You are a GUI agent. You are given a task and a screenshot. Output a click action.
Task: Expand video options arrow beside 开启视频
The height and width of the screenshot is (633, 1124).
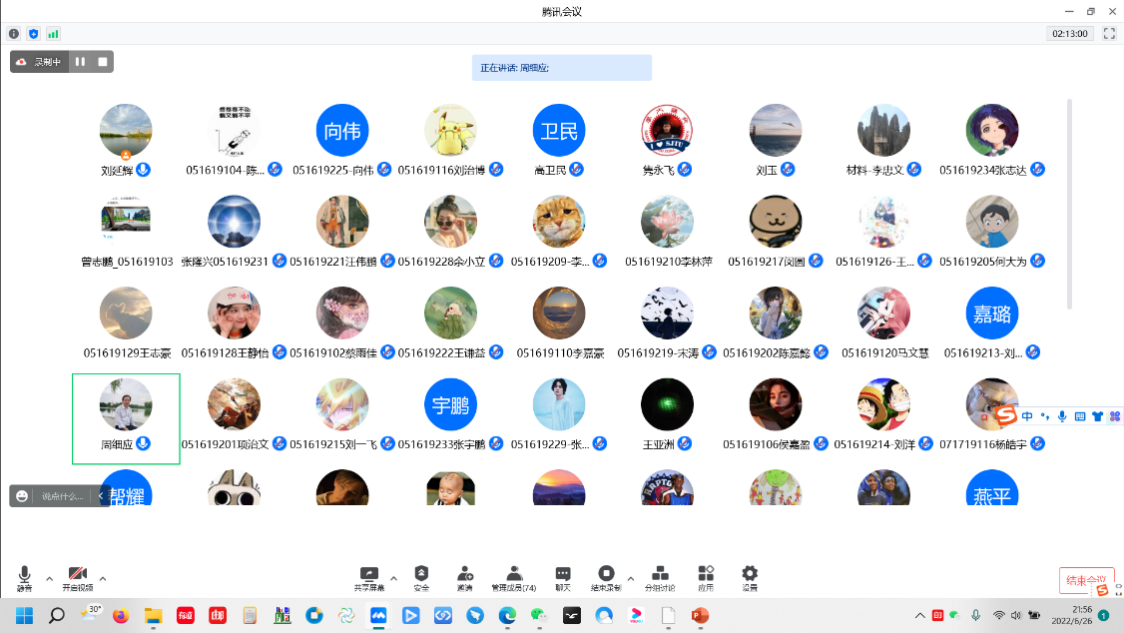pyautogui.click(x=102, y=578)
